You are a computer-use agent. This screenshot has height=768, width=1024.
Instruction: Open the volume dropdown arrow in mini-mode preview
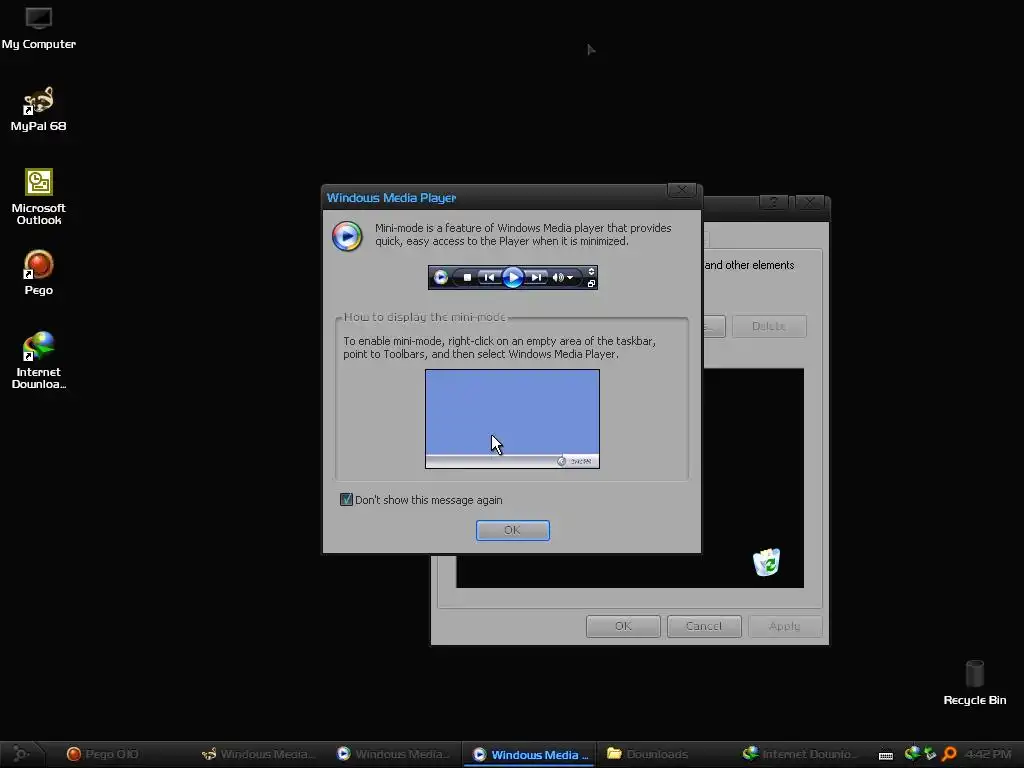570,278
